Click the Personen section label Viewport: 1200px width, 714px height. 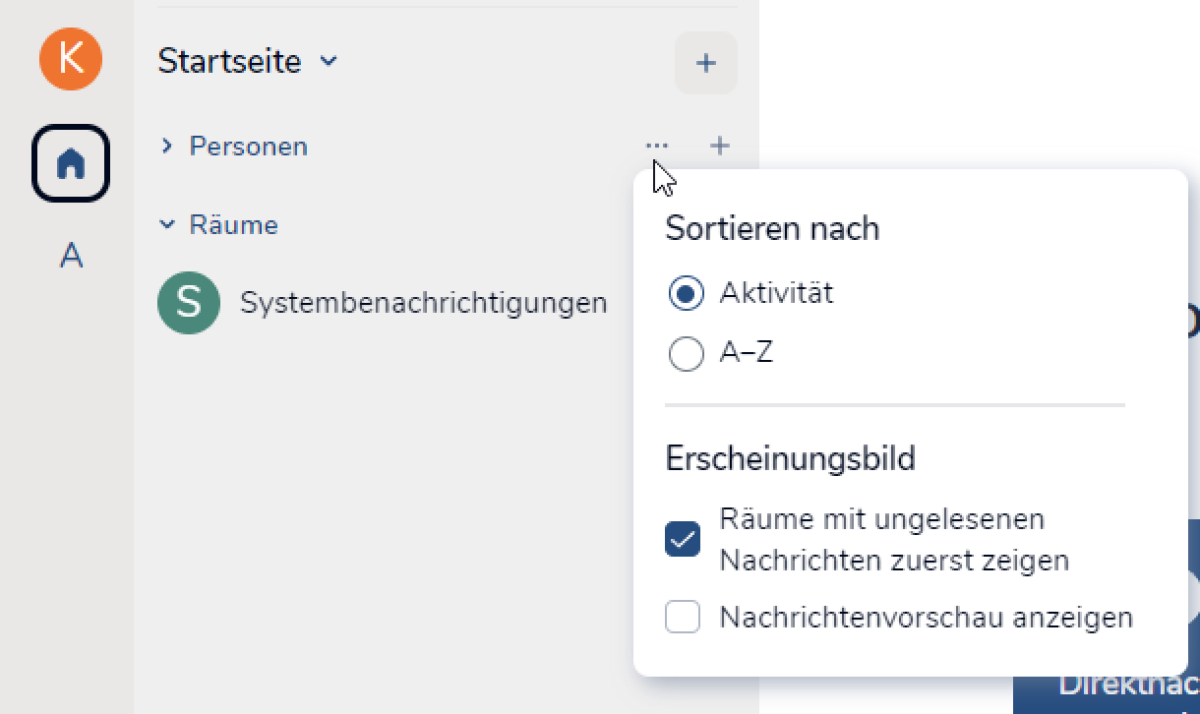[x=248, y=147]
